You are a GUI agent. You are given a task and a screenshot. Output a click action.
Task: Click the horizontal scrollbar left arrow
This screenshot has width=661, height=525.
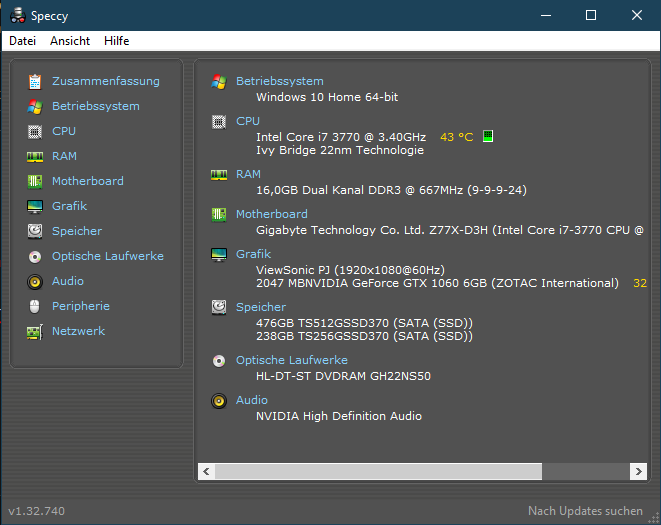point(207,471)
